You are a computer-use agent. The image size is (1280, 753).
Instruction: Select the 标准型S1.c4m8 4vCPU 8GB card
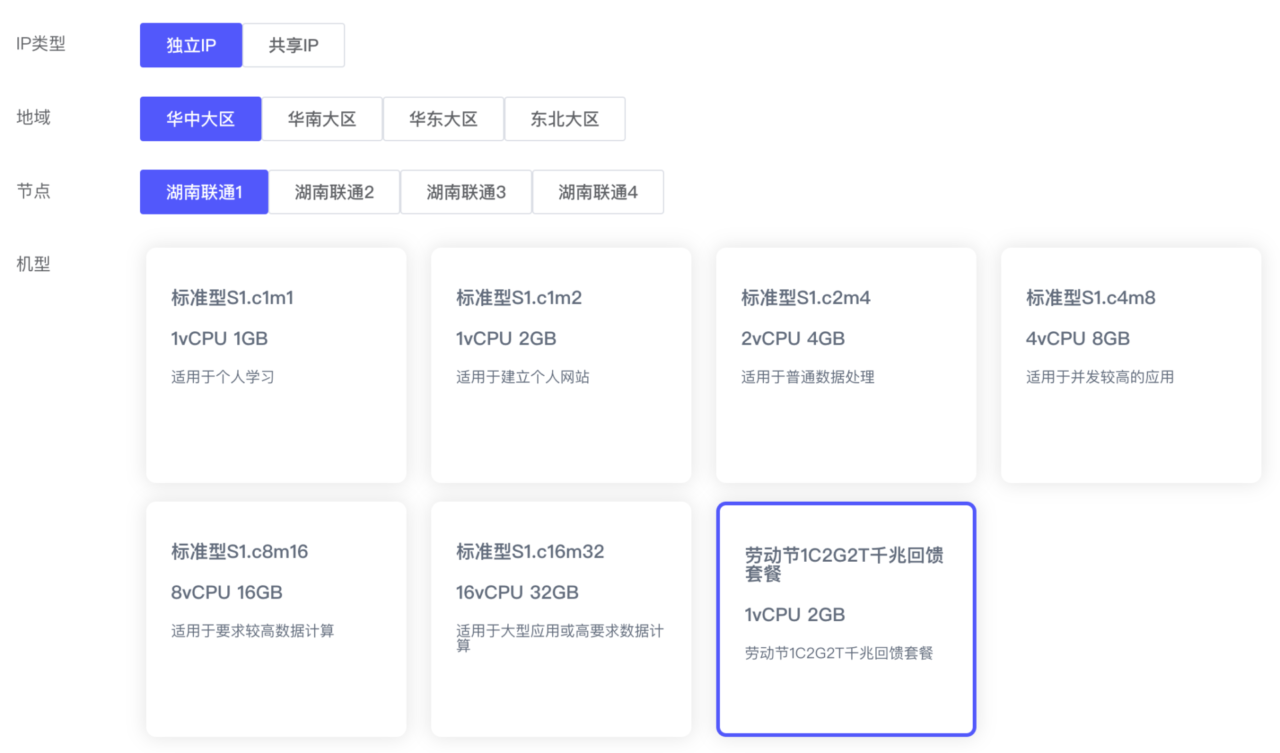(x=1131, y=365)
